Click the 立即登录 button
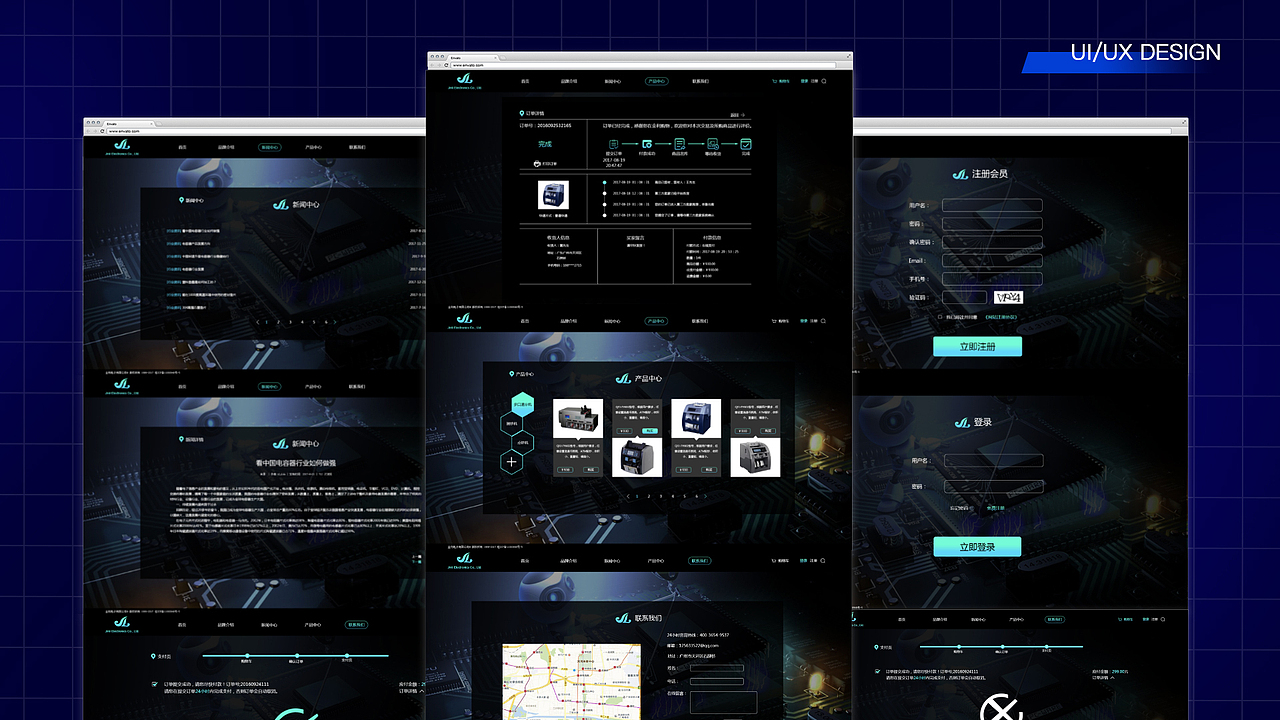 coord(977,547)
